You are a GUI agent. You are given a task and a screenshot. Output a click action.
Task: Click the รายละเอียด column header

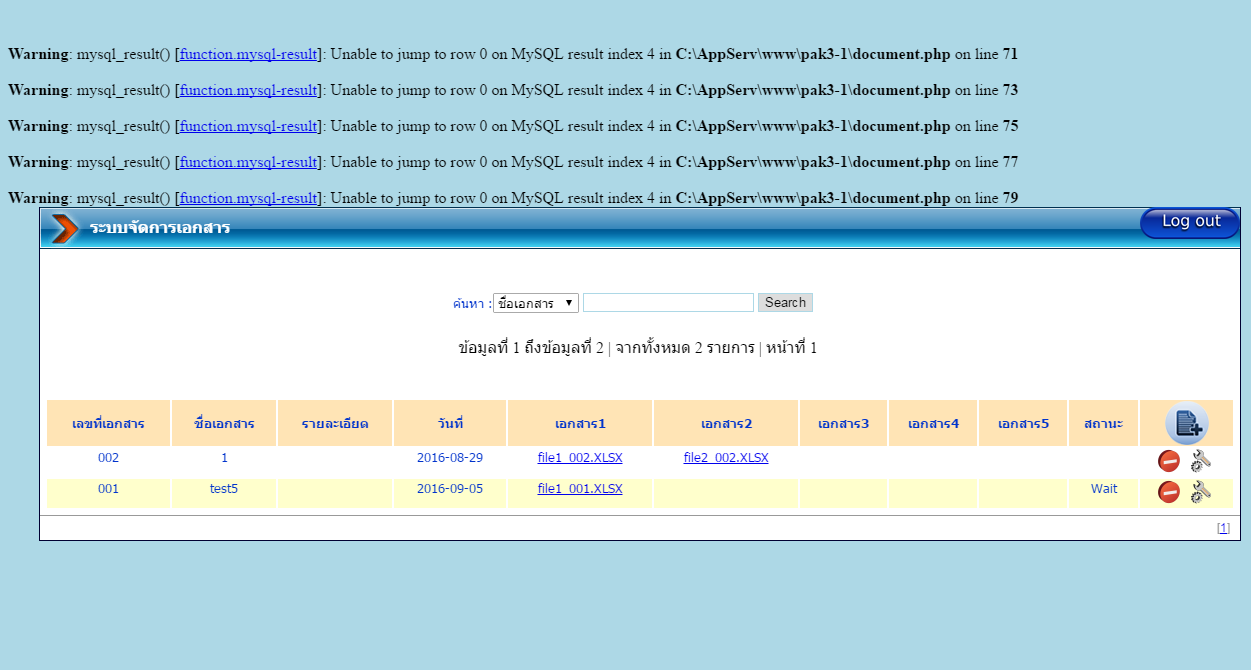(335, 424)
